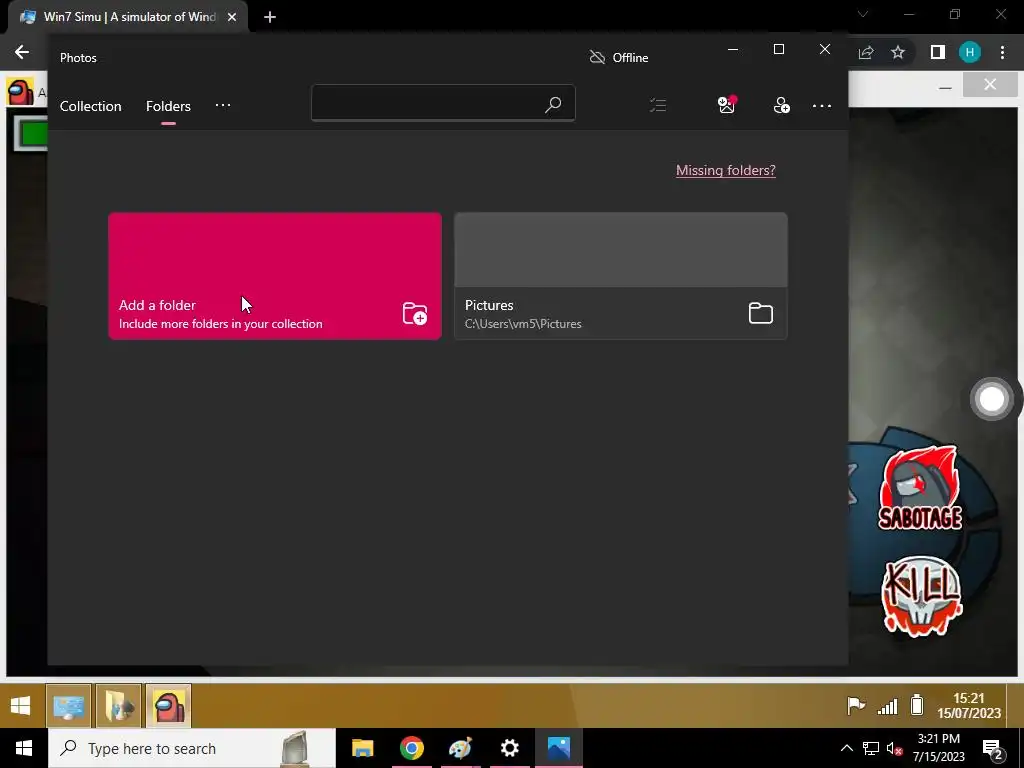The image size is (1024, 768).
Task: Click the white circular joystick button in game
Action: [992, 399]
